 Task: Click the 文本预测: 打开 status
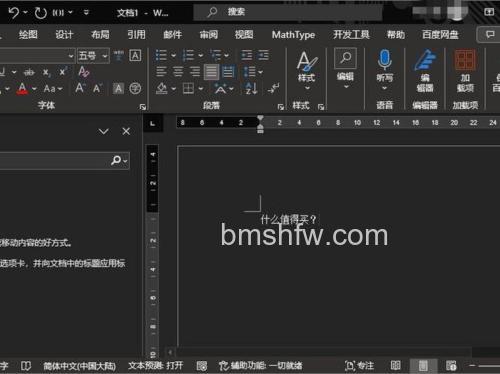(156, 366)
